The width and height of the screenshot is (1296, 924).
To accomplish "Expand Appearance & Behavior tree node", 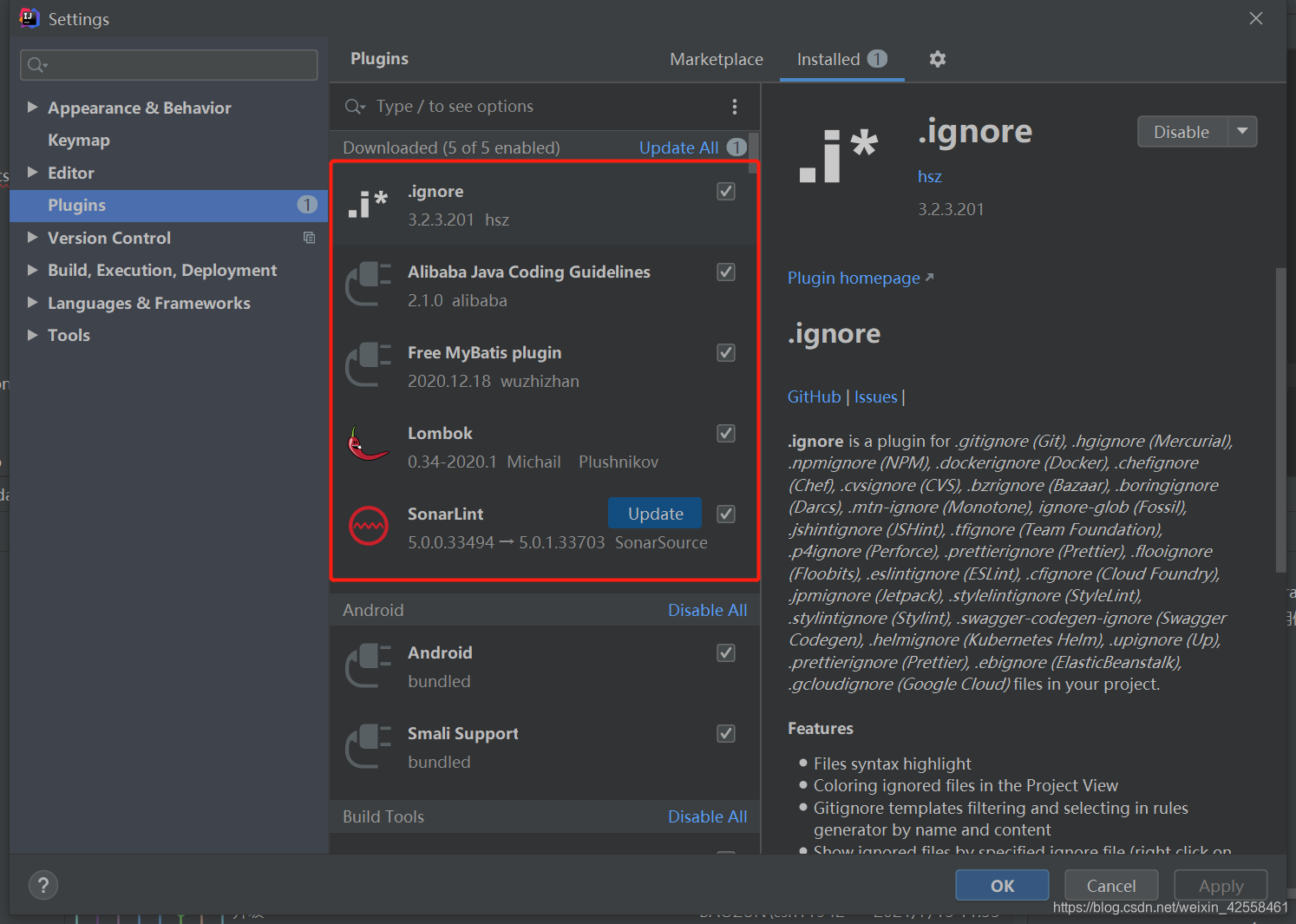I will tap(33, 108).
